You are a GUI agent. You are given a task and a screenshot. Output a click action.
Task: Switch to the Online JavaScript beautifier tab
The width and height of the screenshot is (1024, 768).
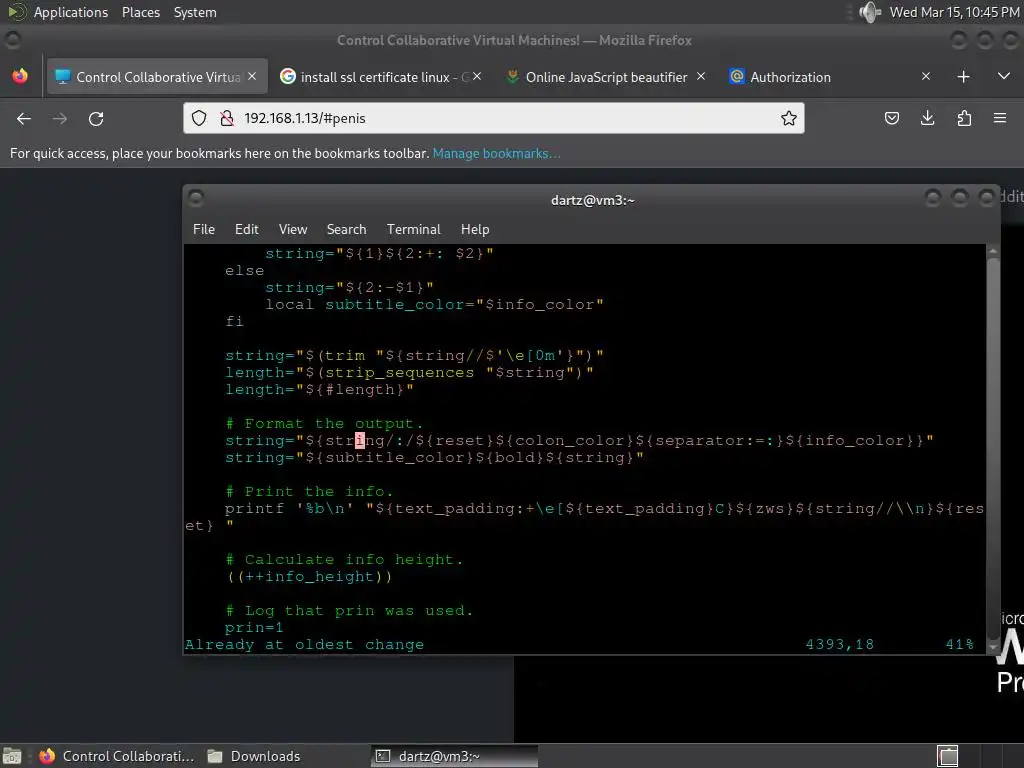pos(605,77)
